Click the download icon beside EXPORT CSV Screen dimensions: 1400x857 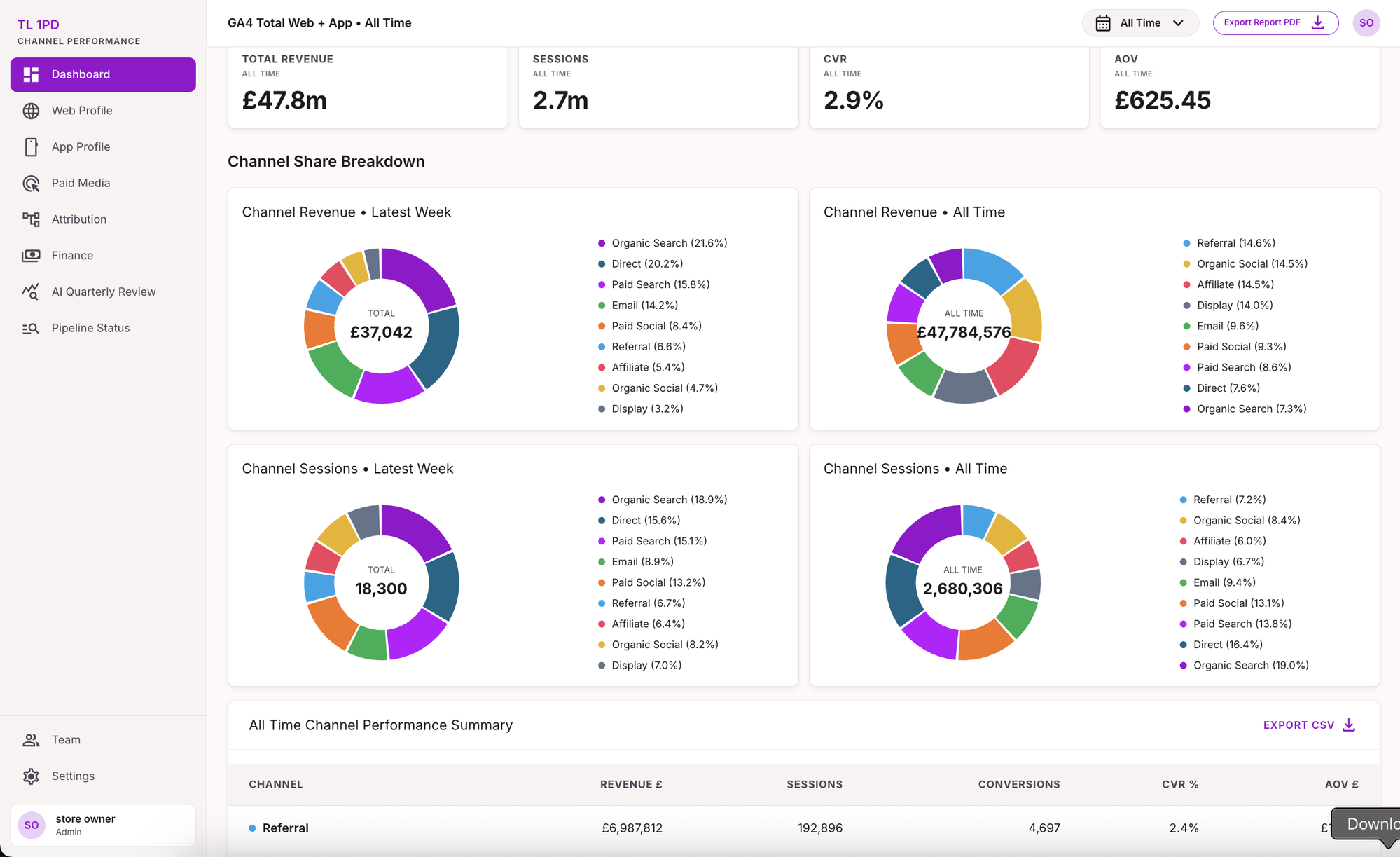coord(1349,725)
